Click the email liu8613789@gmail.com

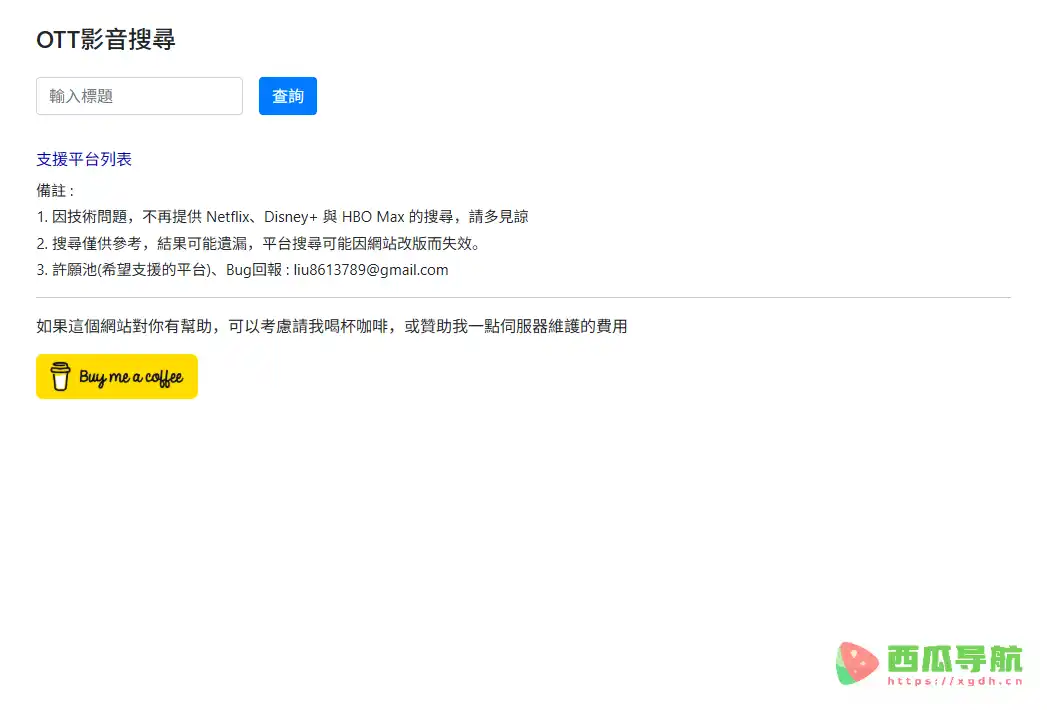tap(371, 270)
